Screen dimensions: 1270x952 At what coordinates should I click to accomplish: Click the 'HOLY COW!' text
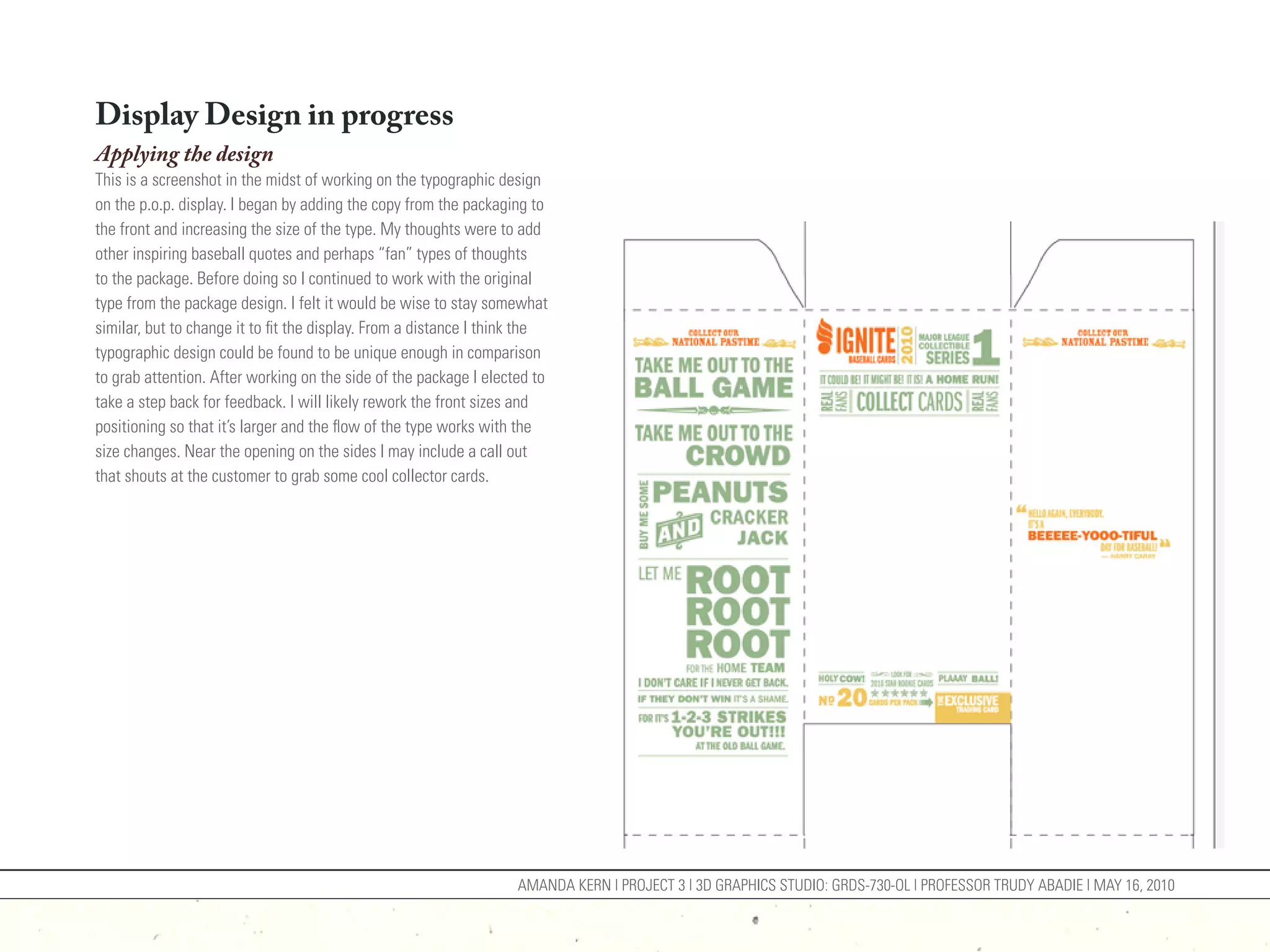point(841,678)
